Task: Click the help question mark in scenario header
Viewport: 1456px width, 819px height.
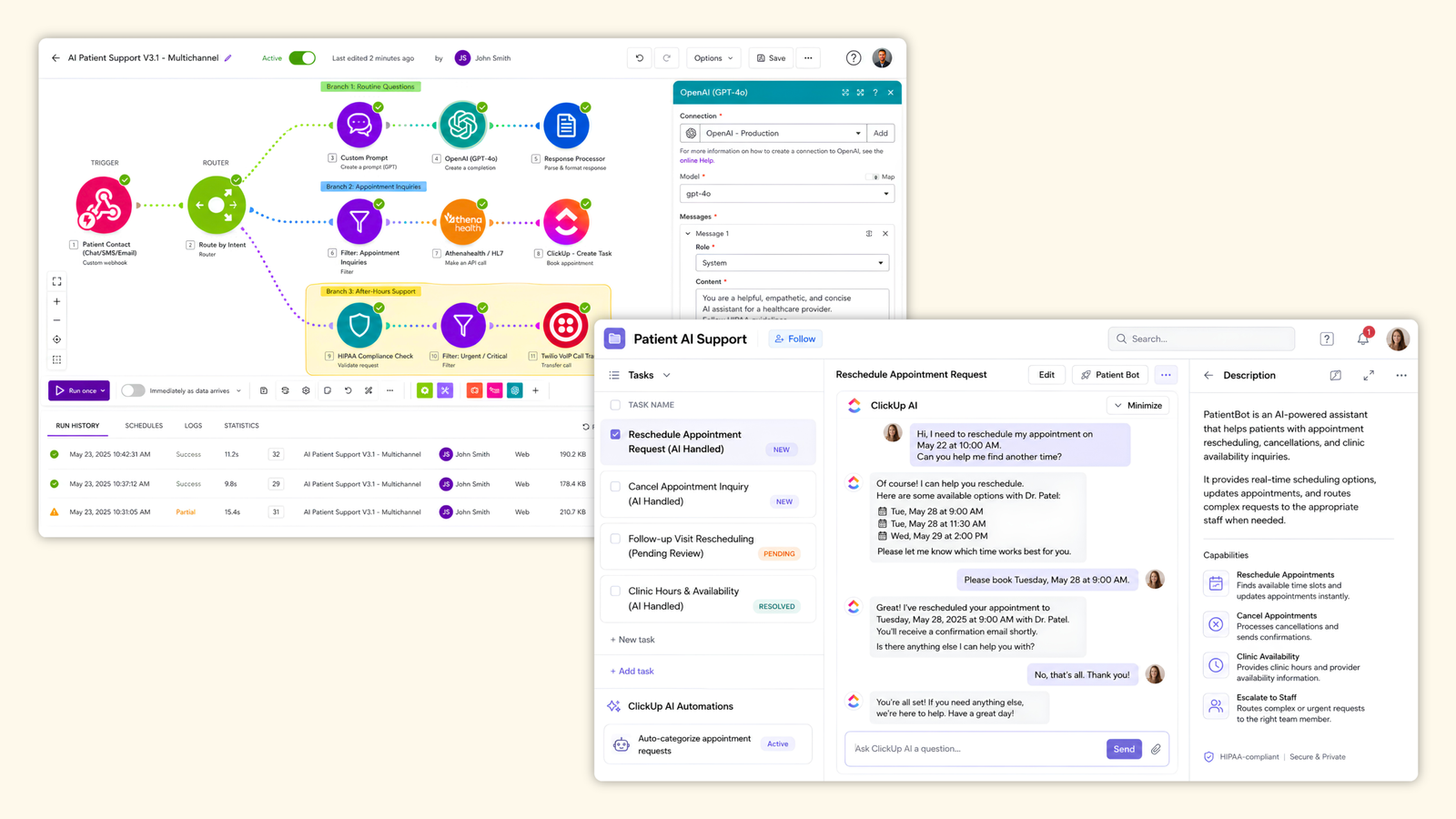Action: tap(854, 58)
